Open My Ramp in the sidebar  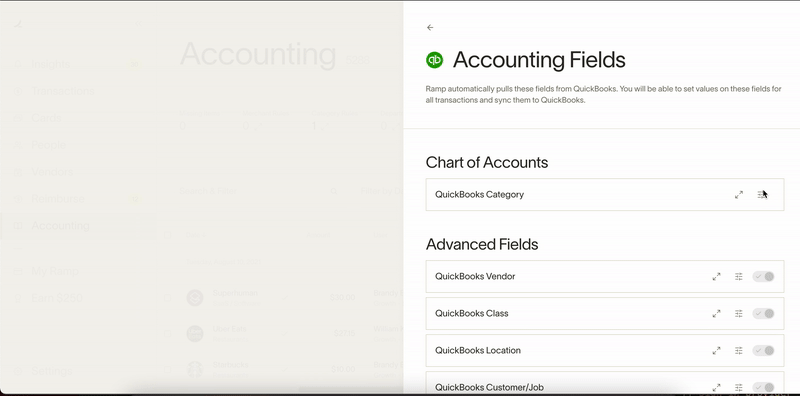coord(55,271)
